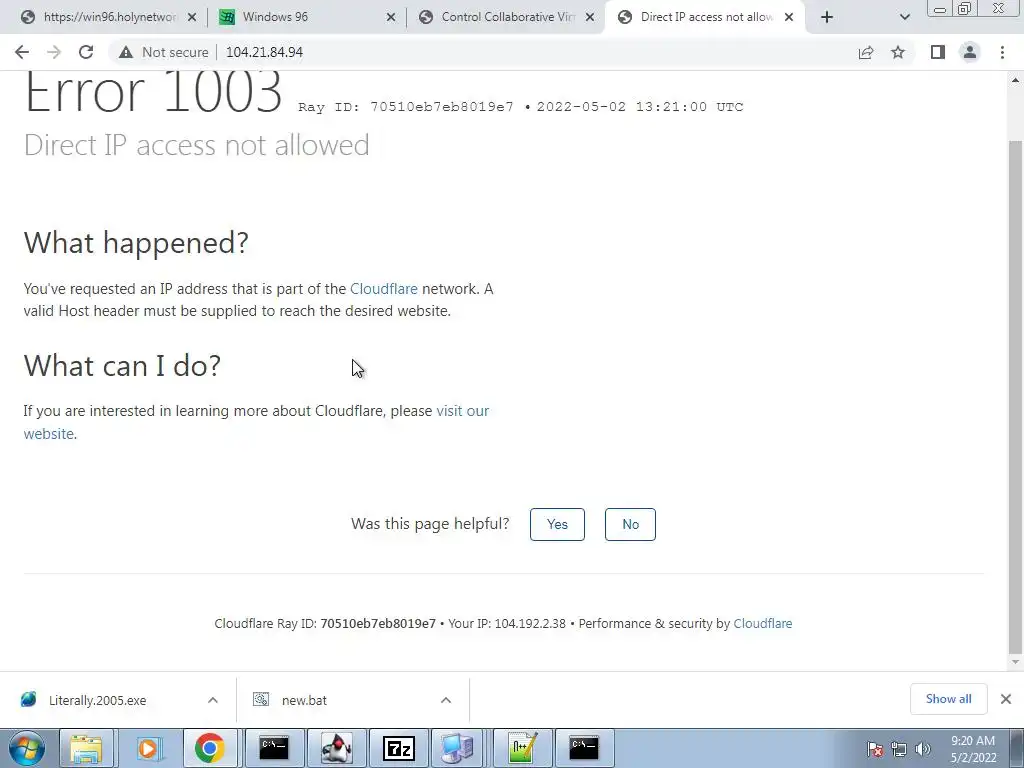Show all downloads
Screen dimensions: 1024x768
(948, 699)
